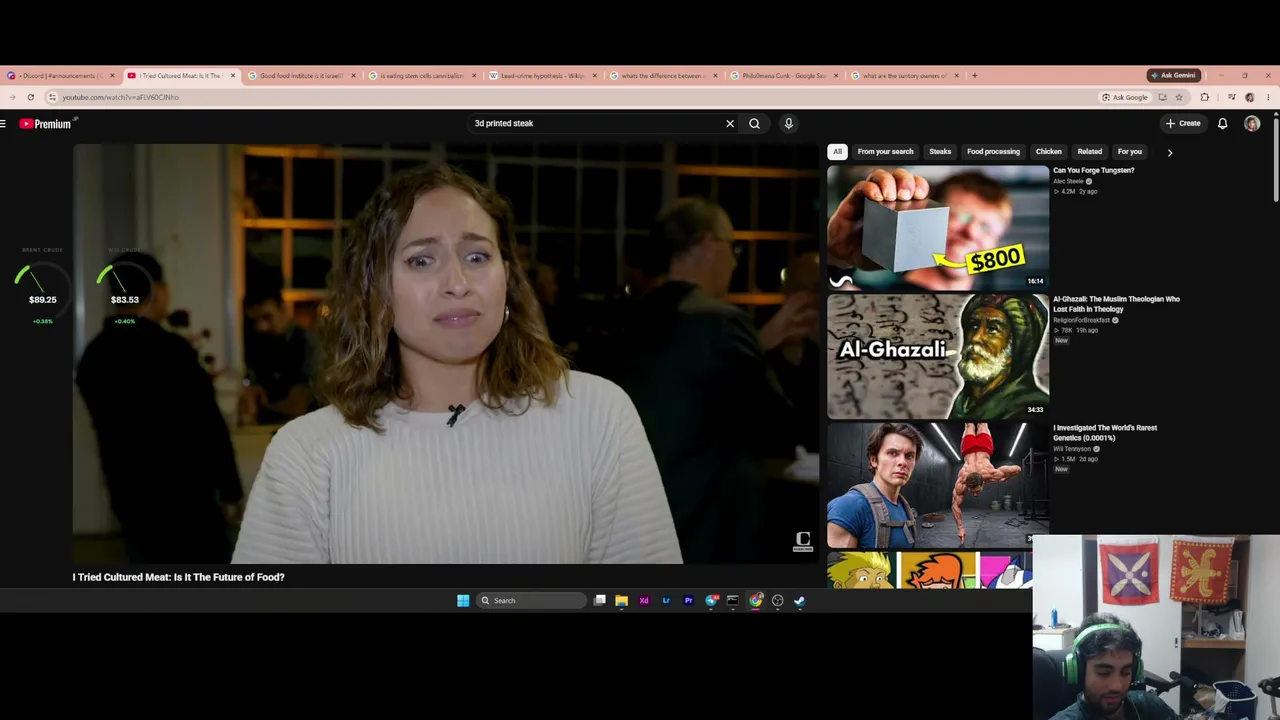Click the Al-Ghazali video title link

coord(1116,304)
